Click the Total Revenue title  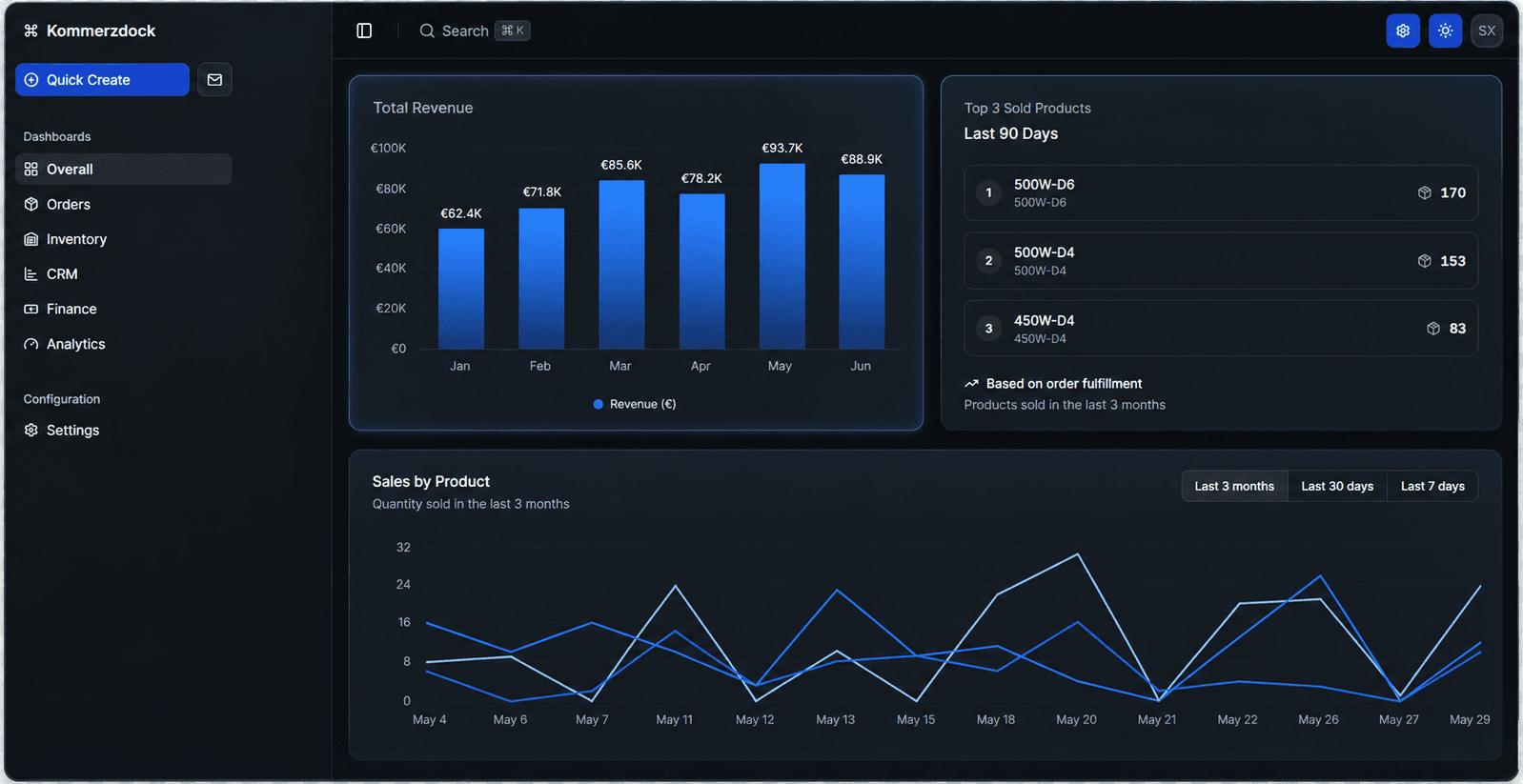tap(423, 108)
